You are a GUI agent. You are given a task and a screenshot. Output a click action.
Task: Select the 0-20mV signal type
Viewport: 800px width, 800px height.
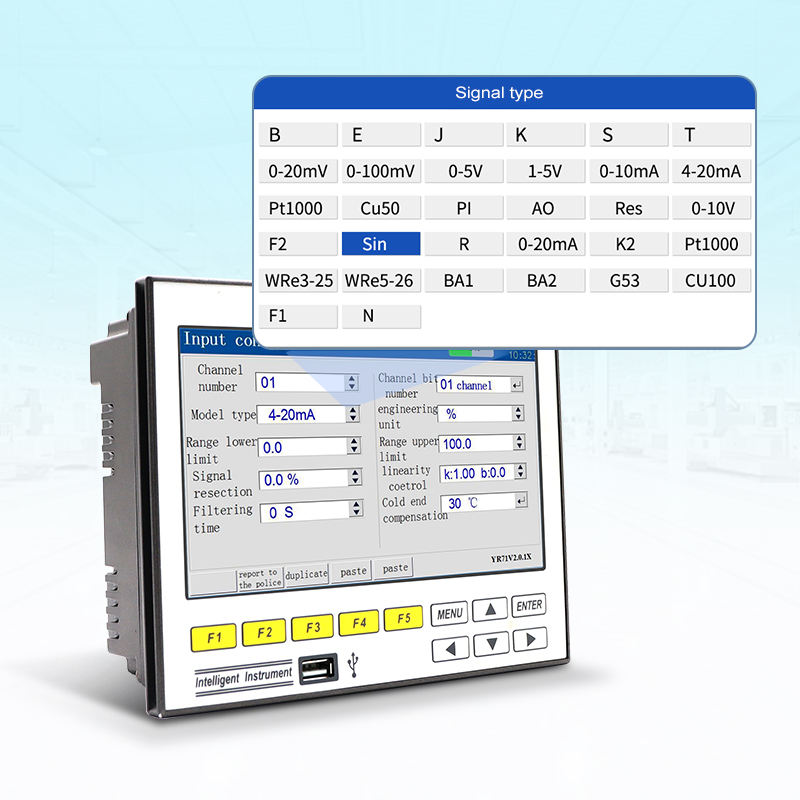pos(298,171)
